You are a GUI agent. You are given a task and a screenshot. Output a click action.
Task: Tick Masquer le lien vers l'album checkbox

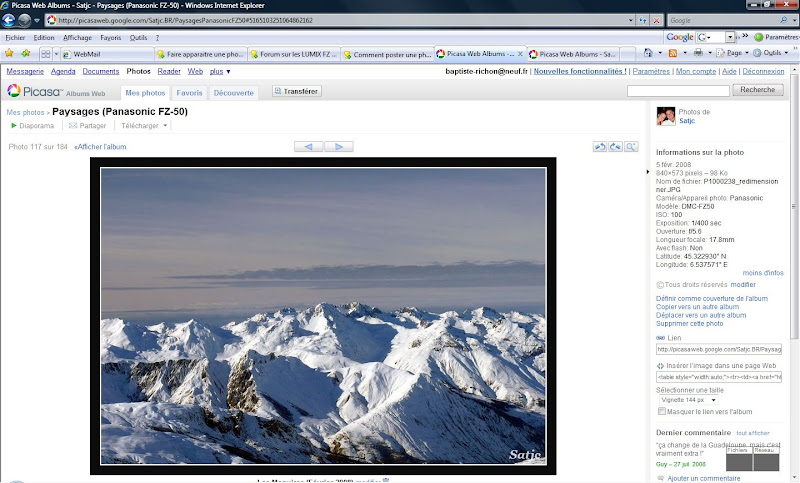(x=662, y=411)
